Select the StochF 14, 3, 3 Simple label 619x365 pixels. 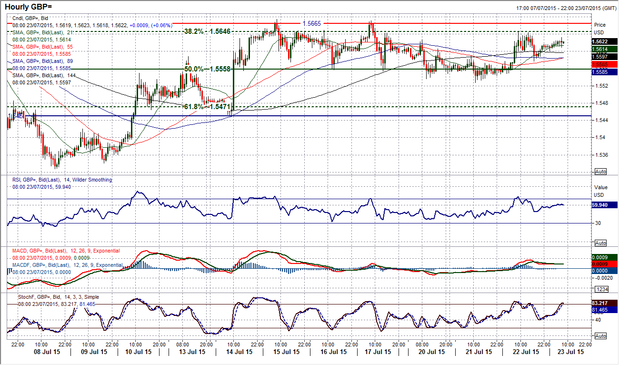coord(58,297)
